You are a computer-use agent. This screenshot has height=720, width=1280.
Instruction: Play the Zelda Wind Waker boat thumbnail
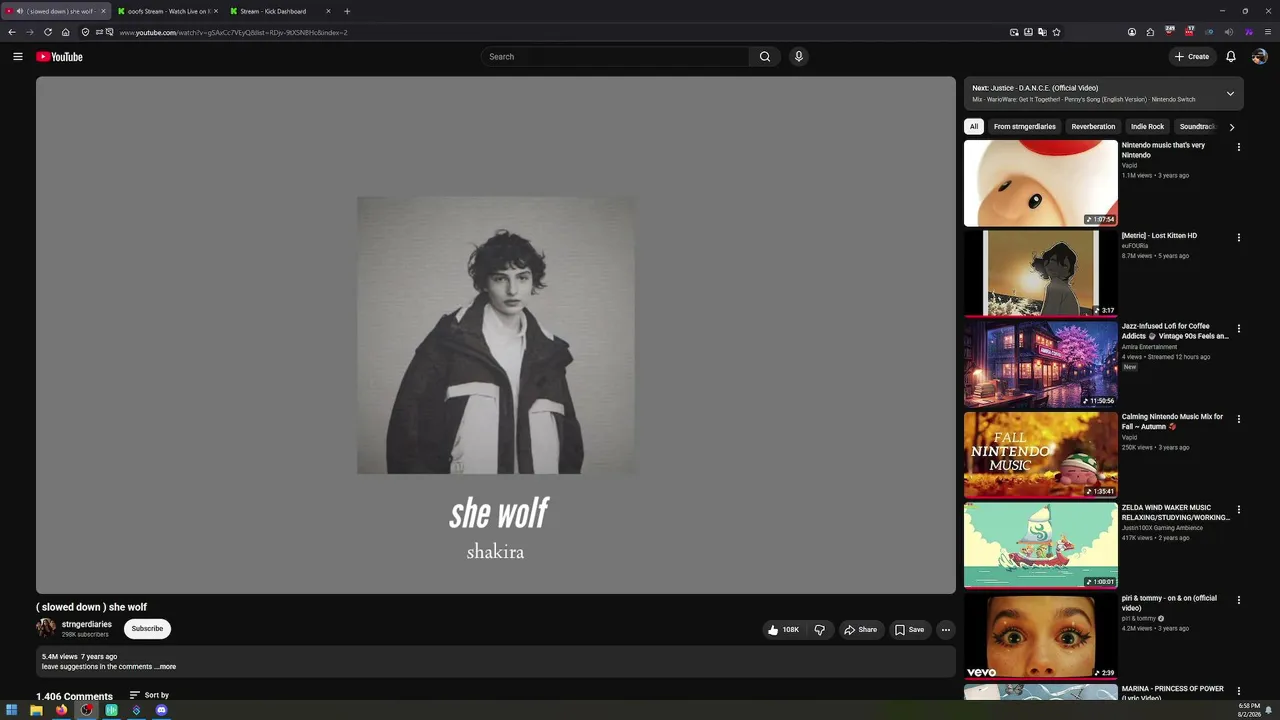point(1041,546)
